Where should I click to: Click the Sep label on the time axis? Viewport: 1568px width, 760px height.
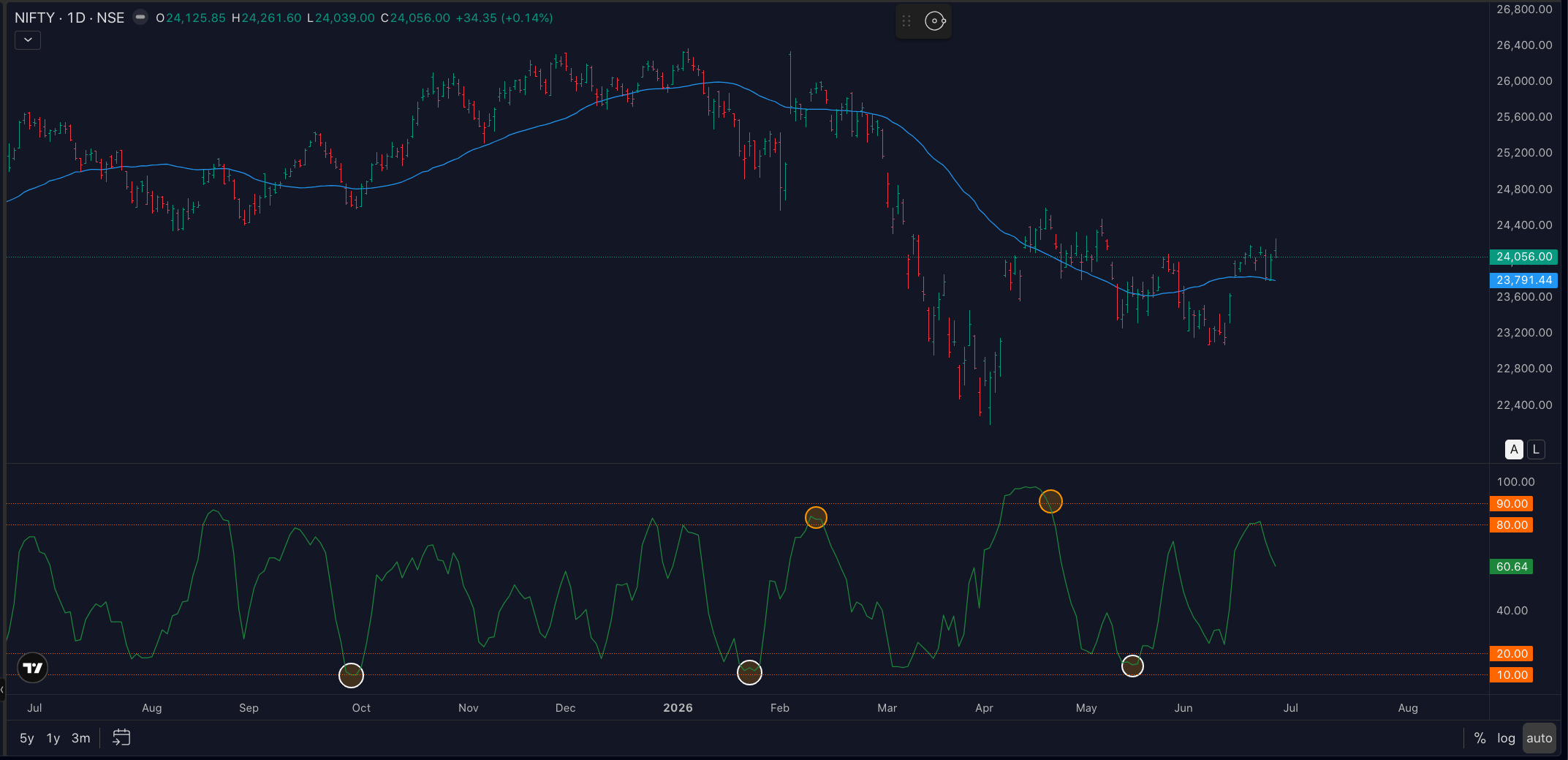pos(249,708)
